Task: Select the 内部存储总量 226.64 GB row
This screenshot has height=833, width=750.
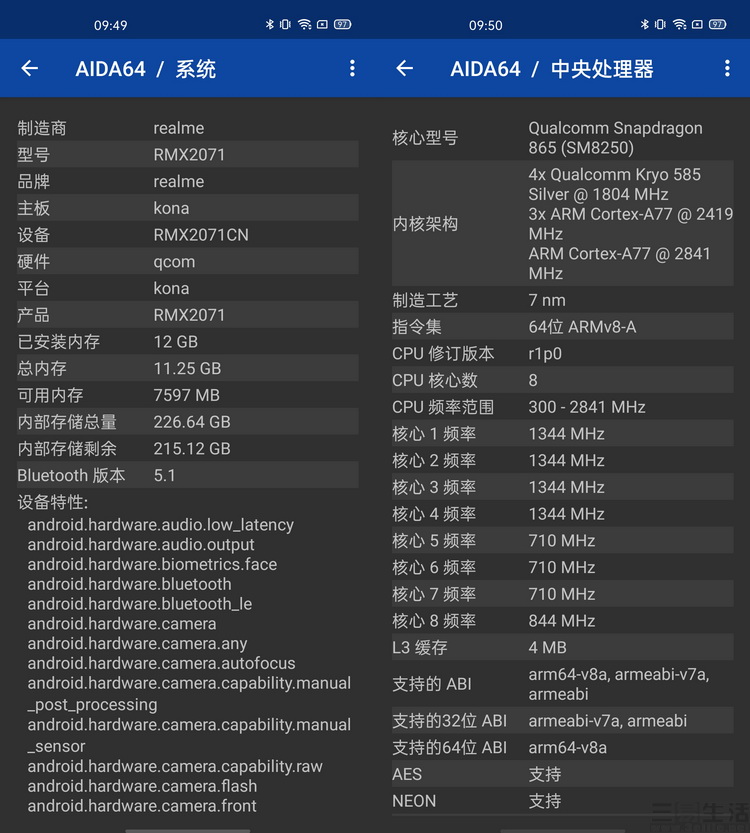Action: point(188,422)
